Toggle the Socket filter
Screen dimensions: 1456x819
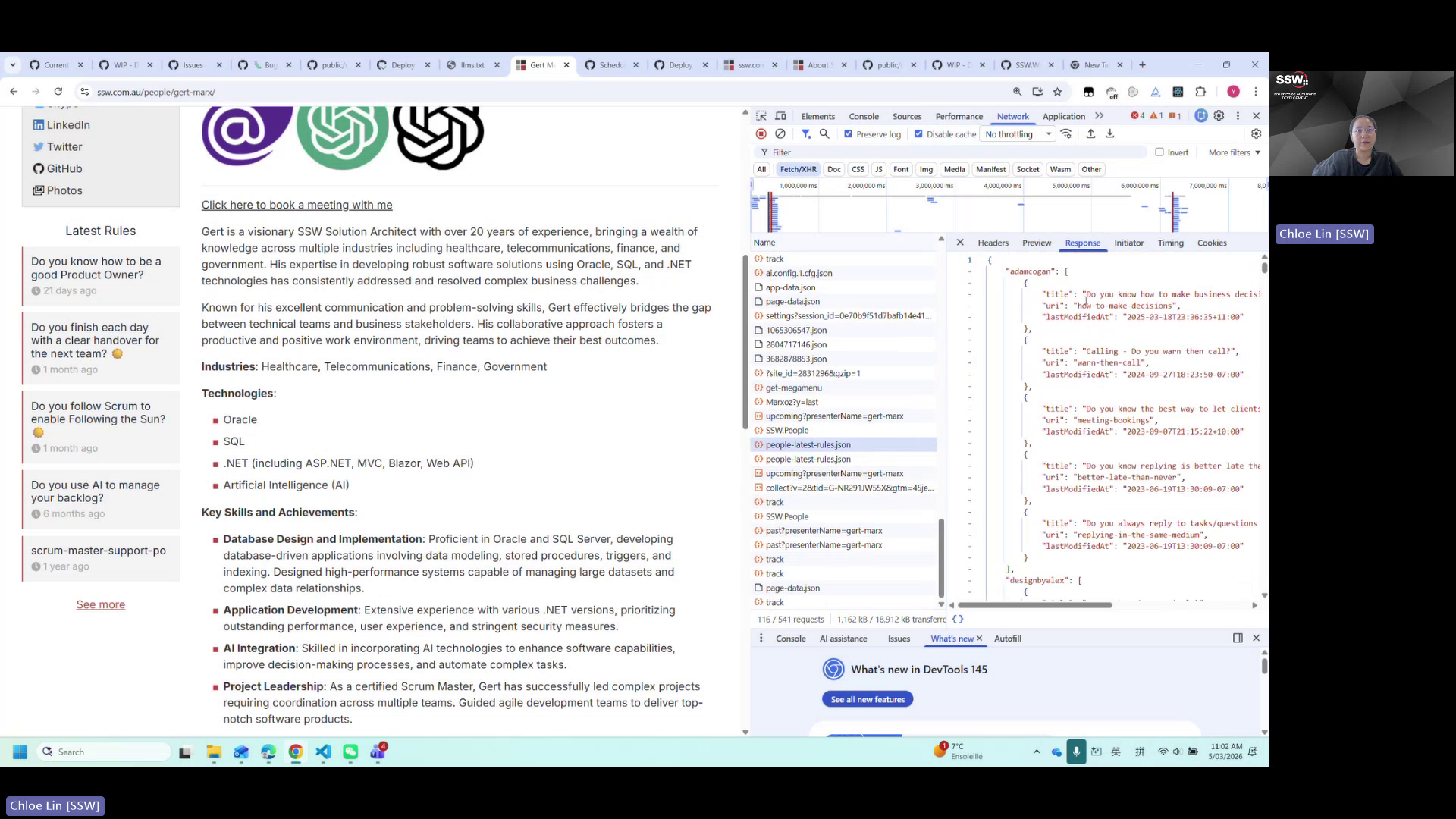tap(1028, 169)
